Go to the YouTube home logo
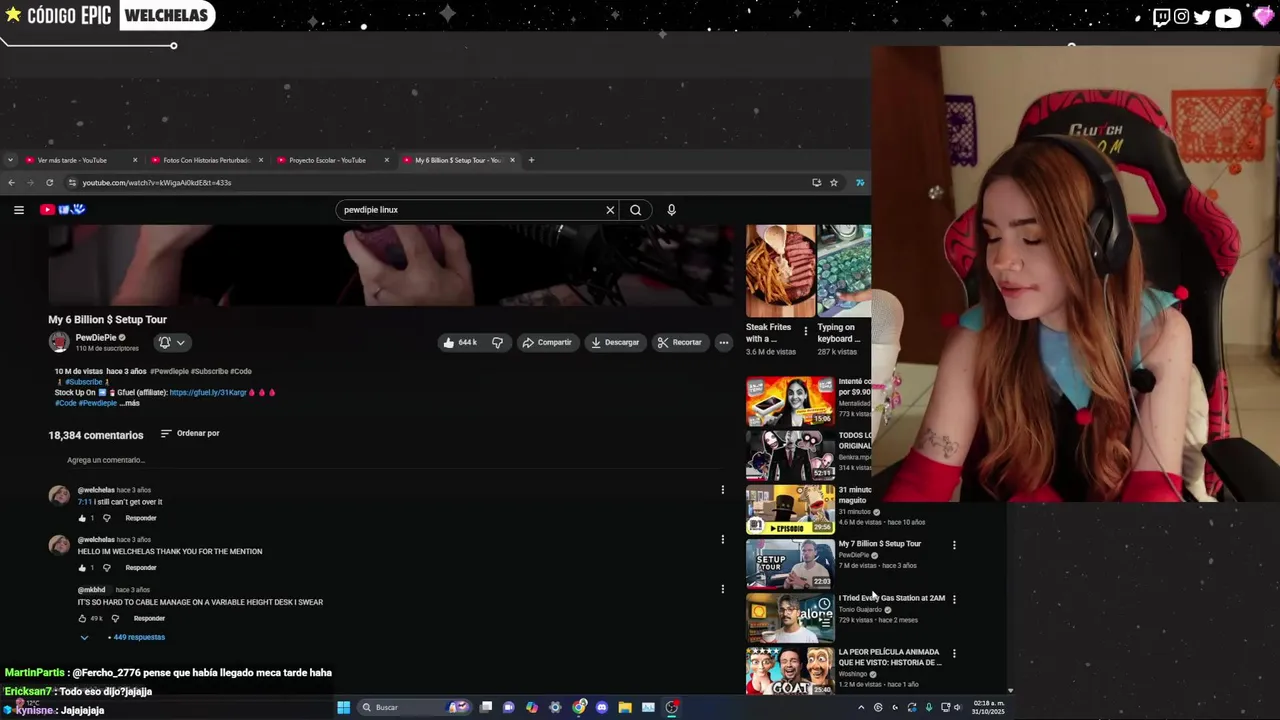The height and width of the screenshot is (720, 1280). pos(63,209)
